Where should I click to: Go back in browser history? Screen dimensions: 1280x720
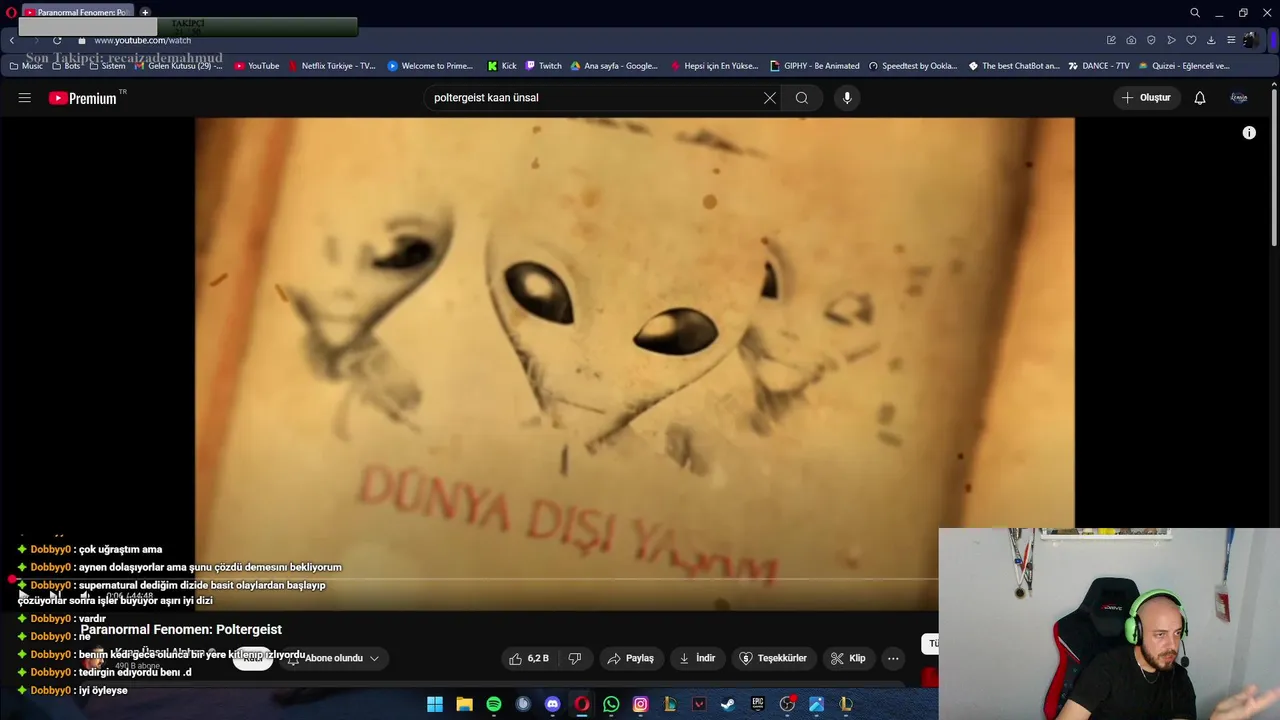point(12,40)
